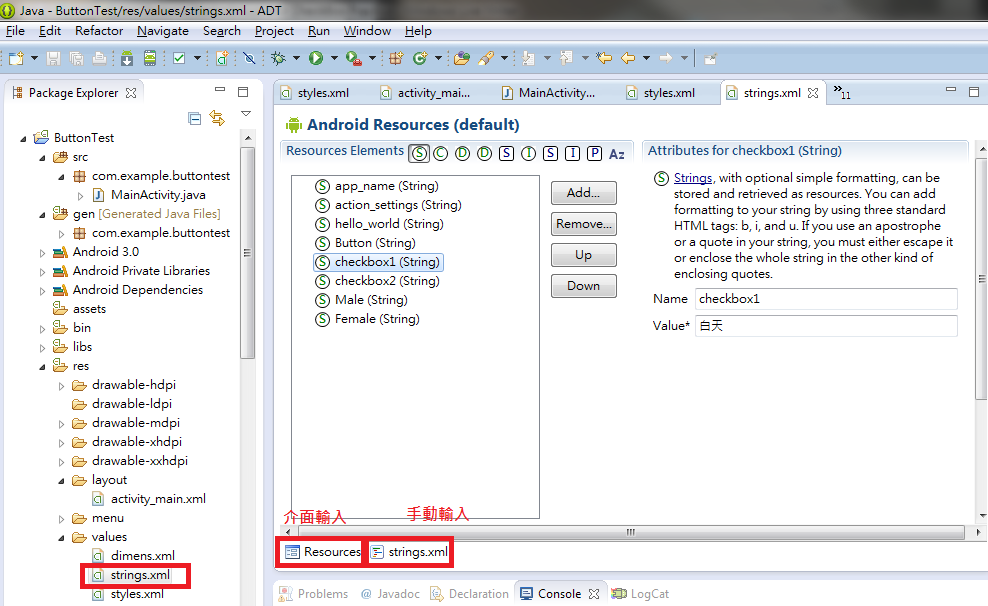Image resolution: width=988 pixels, height=606 pixels.
Task: Toggle the square P filter
Action: point(594,153)
